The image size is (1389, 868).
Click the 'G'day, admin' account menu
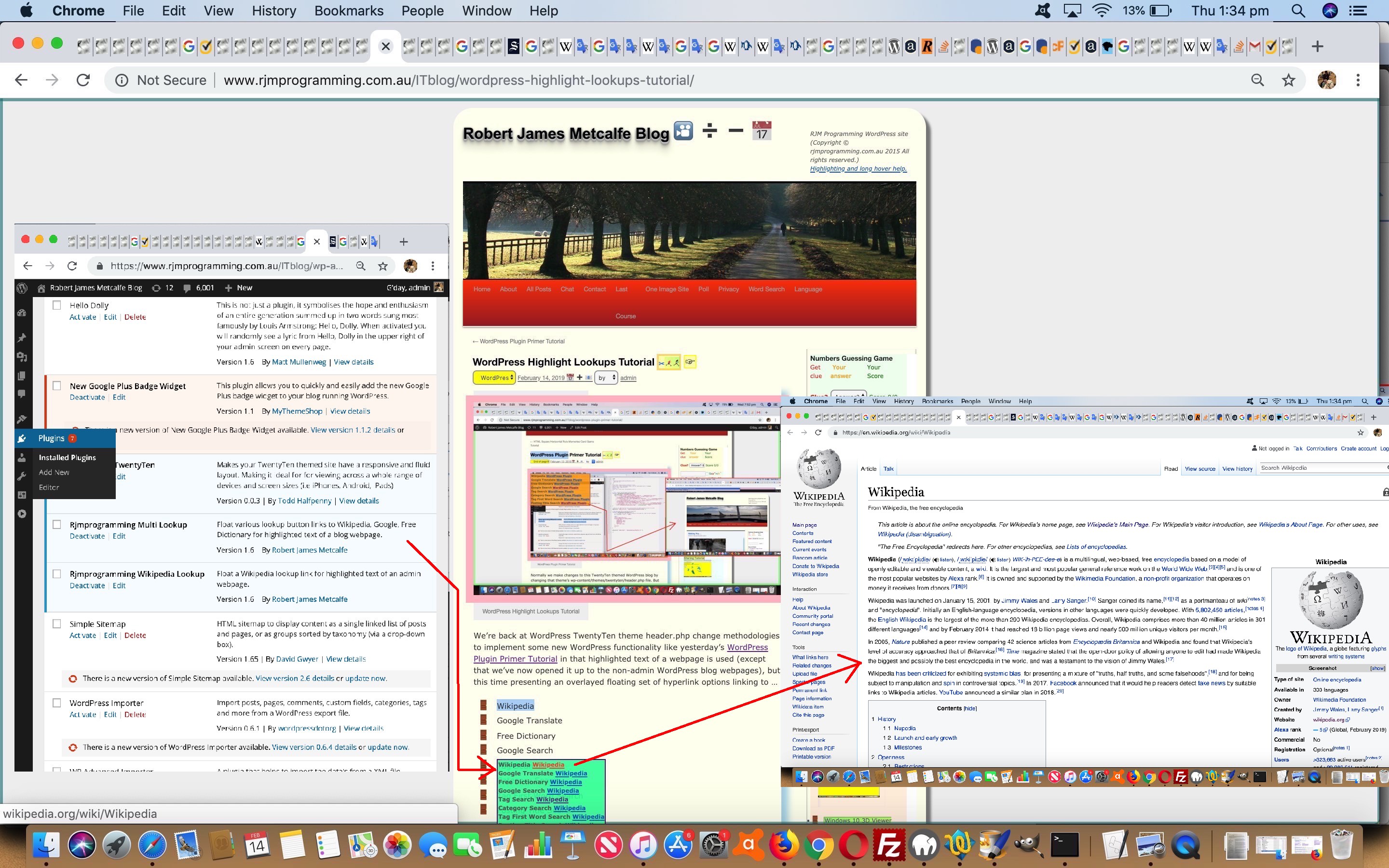(414, 287)
